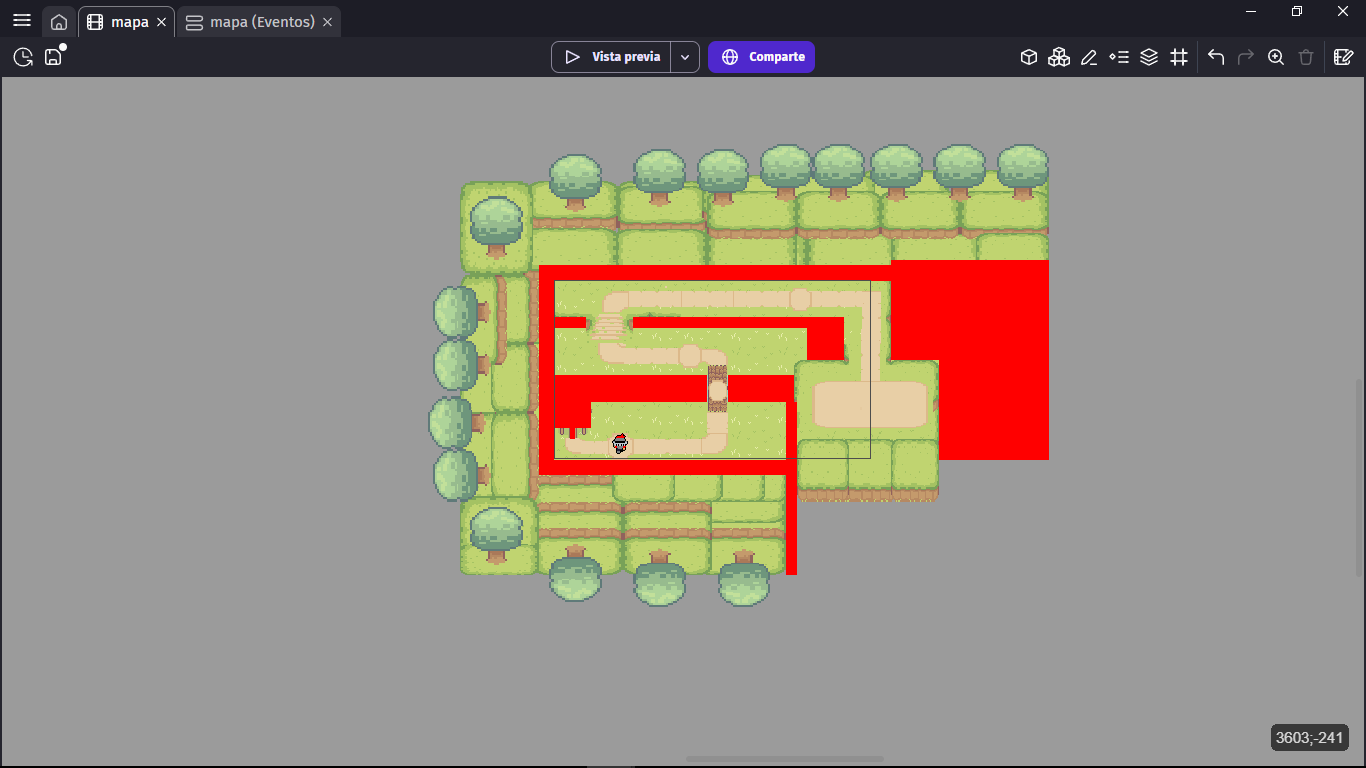Go to the Home tab
Image resolution: width=1366 pixels, height=768 pixels.
pos(59,22)
